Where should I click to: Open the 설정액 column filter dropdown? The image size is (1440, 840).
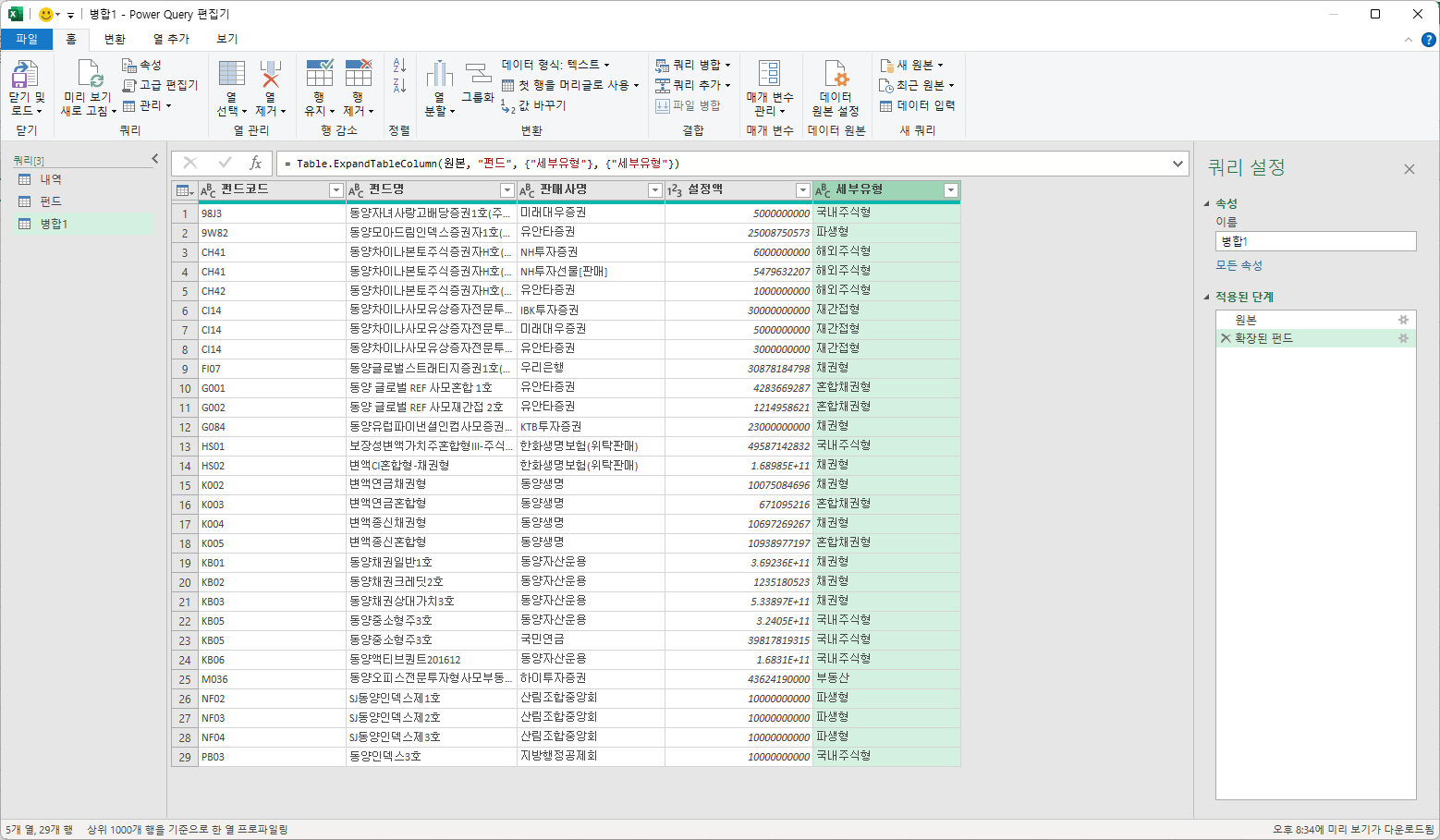[x=802, y=190]
